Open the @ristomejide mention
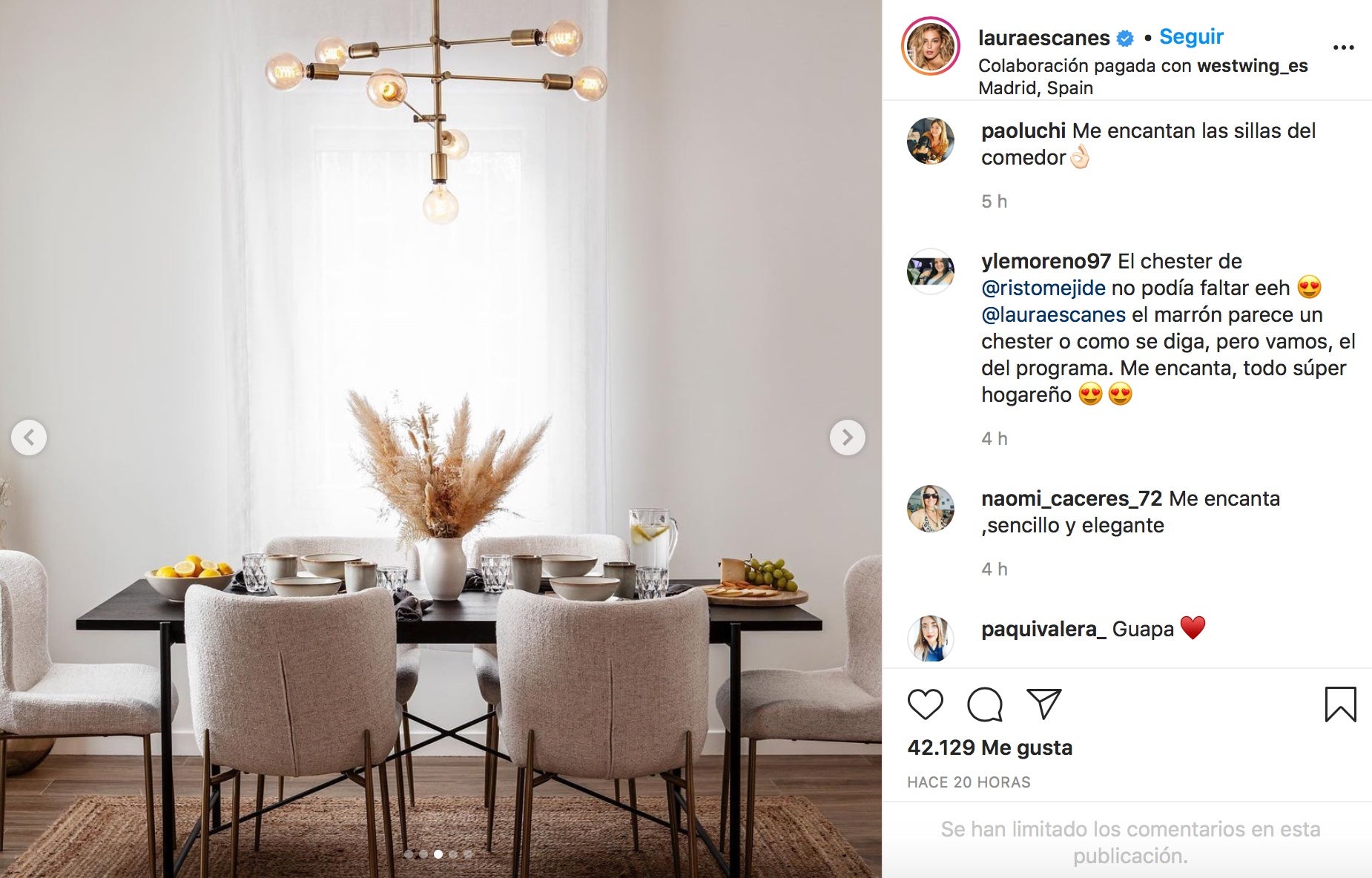 1043,288
